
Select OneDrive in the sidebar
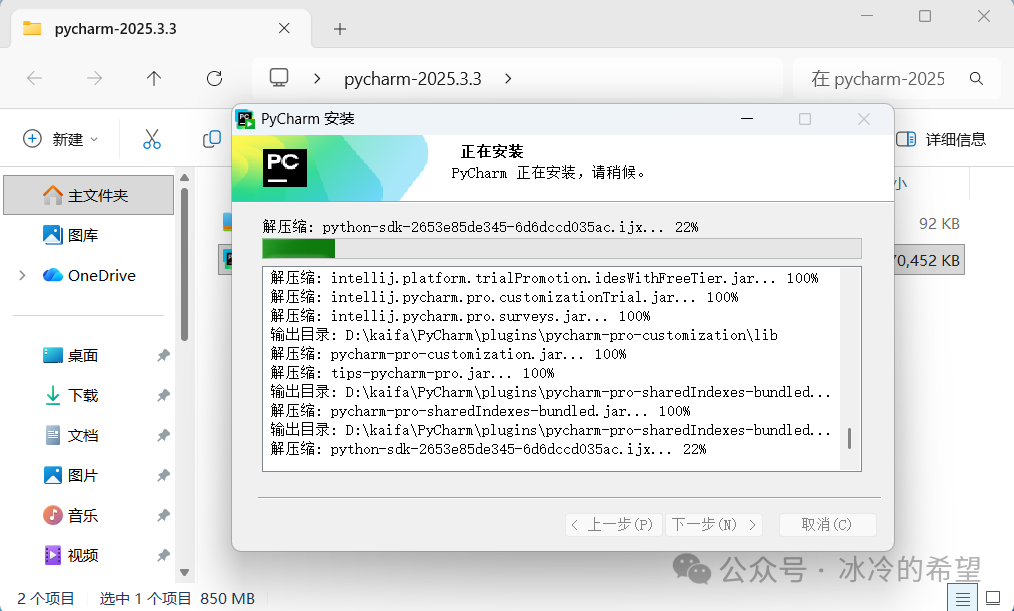[x=89, y=275]
